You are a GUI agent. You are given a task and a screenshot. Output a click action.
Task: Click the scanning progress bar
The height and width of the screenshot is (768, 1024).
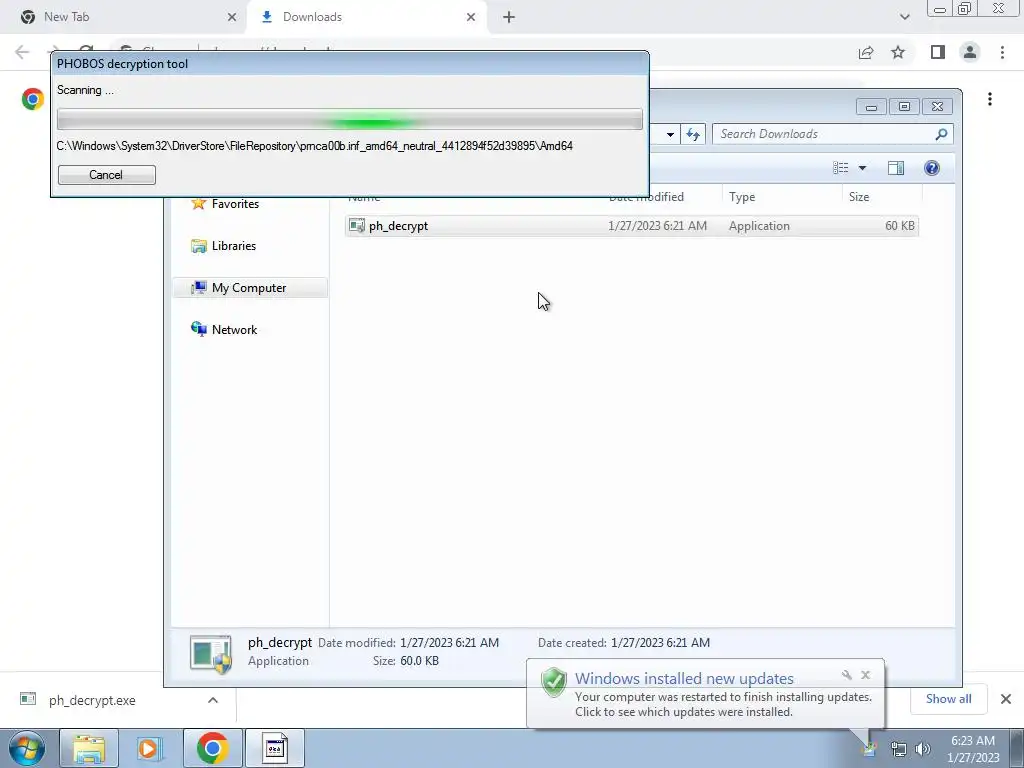tap(349, 120)
